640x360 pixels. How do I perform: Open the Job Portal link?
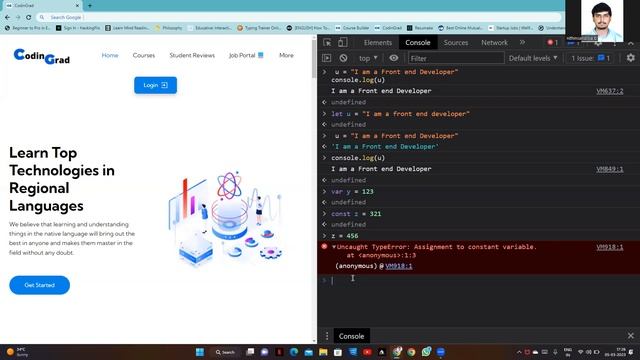[246, 55]
